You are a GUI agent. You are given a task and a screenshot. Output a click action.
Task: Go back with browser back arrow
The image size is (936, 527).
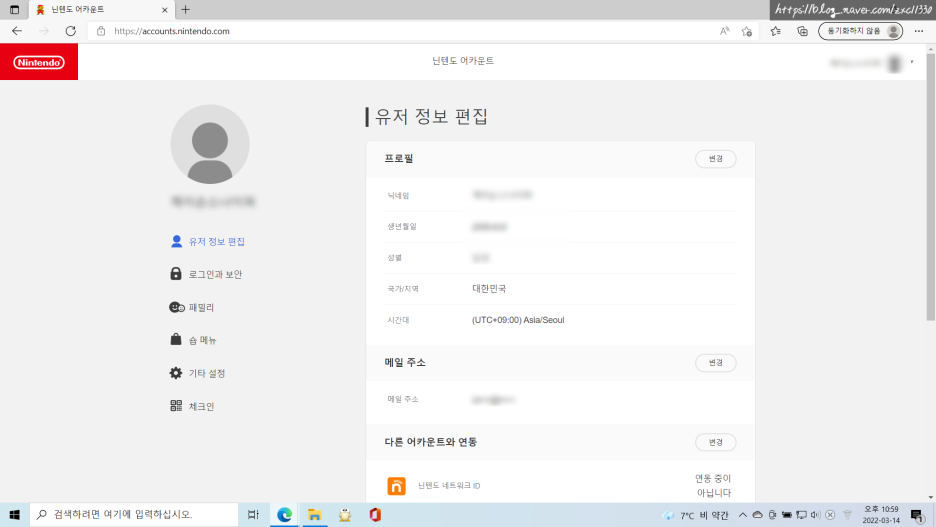[x=17, y=31]
